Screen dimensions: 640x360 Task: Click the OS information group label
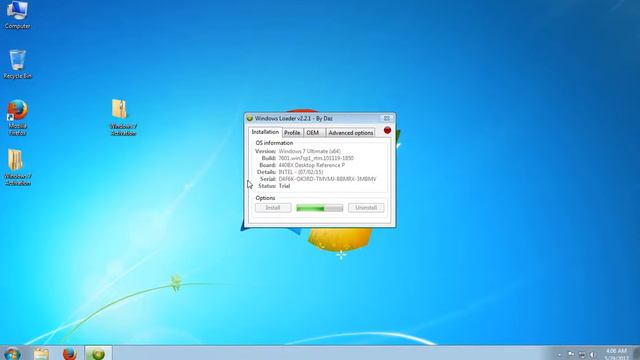pos(274,143)
